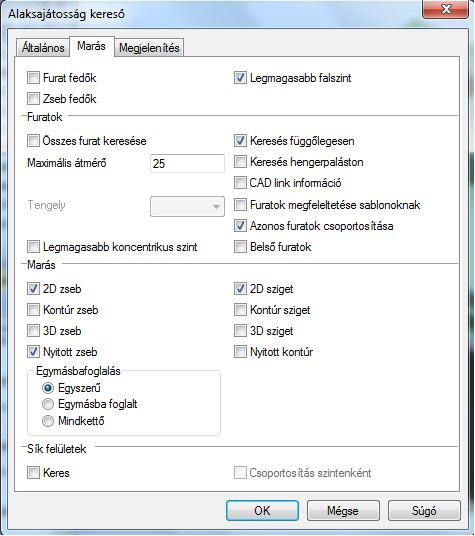Uncheck Legmagasabb falszint option

240,78
